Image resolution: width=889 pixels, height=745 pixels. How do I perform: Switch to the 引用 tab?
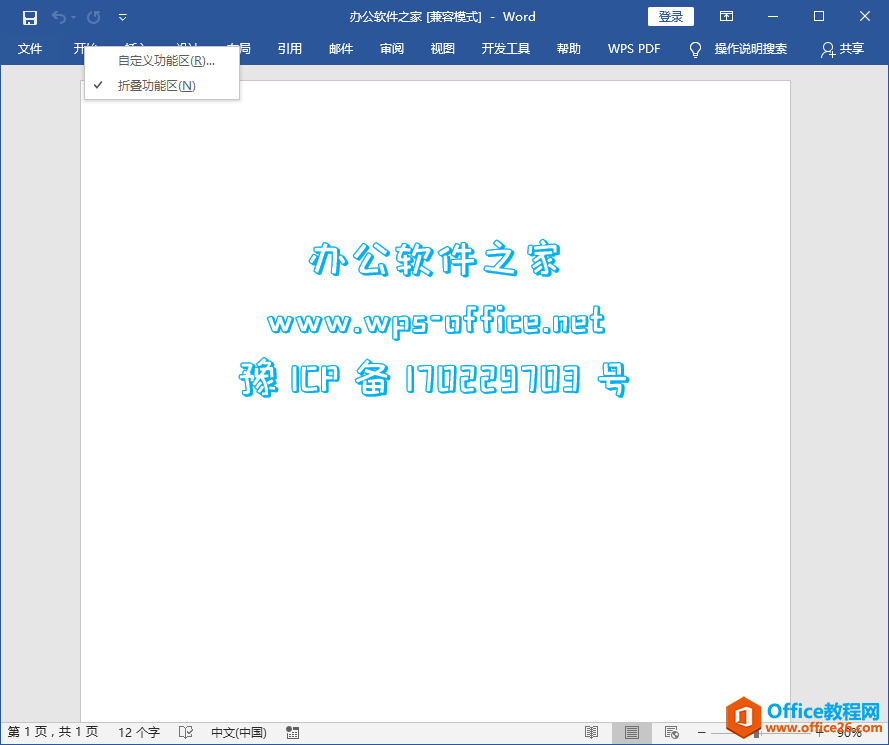(x=290, y=49)
